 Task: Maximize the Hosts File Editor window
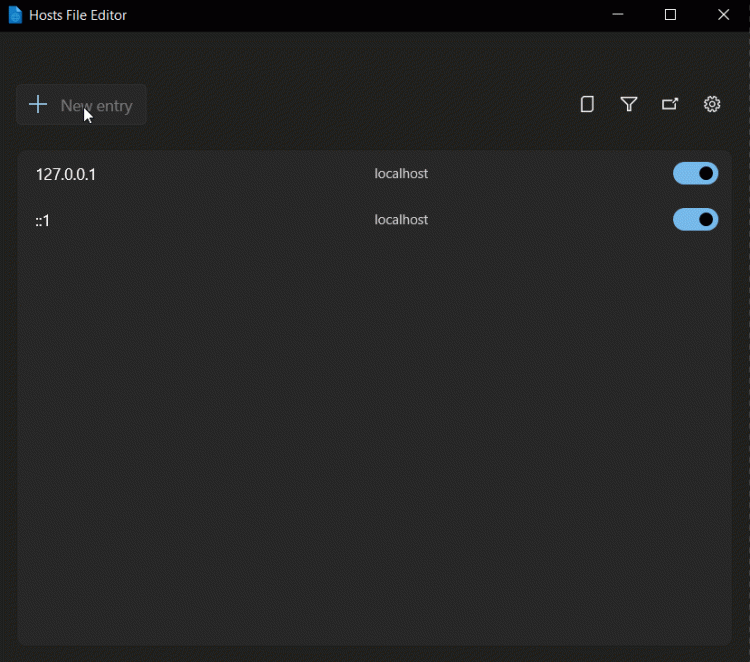coord(670,15)
